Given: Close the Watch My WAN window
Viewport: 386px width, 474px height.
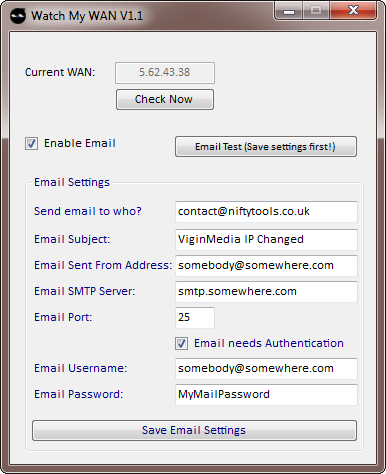Looking at the screenshot, I should [353, 11].
